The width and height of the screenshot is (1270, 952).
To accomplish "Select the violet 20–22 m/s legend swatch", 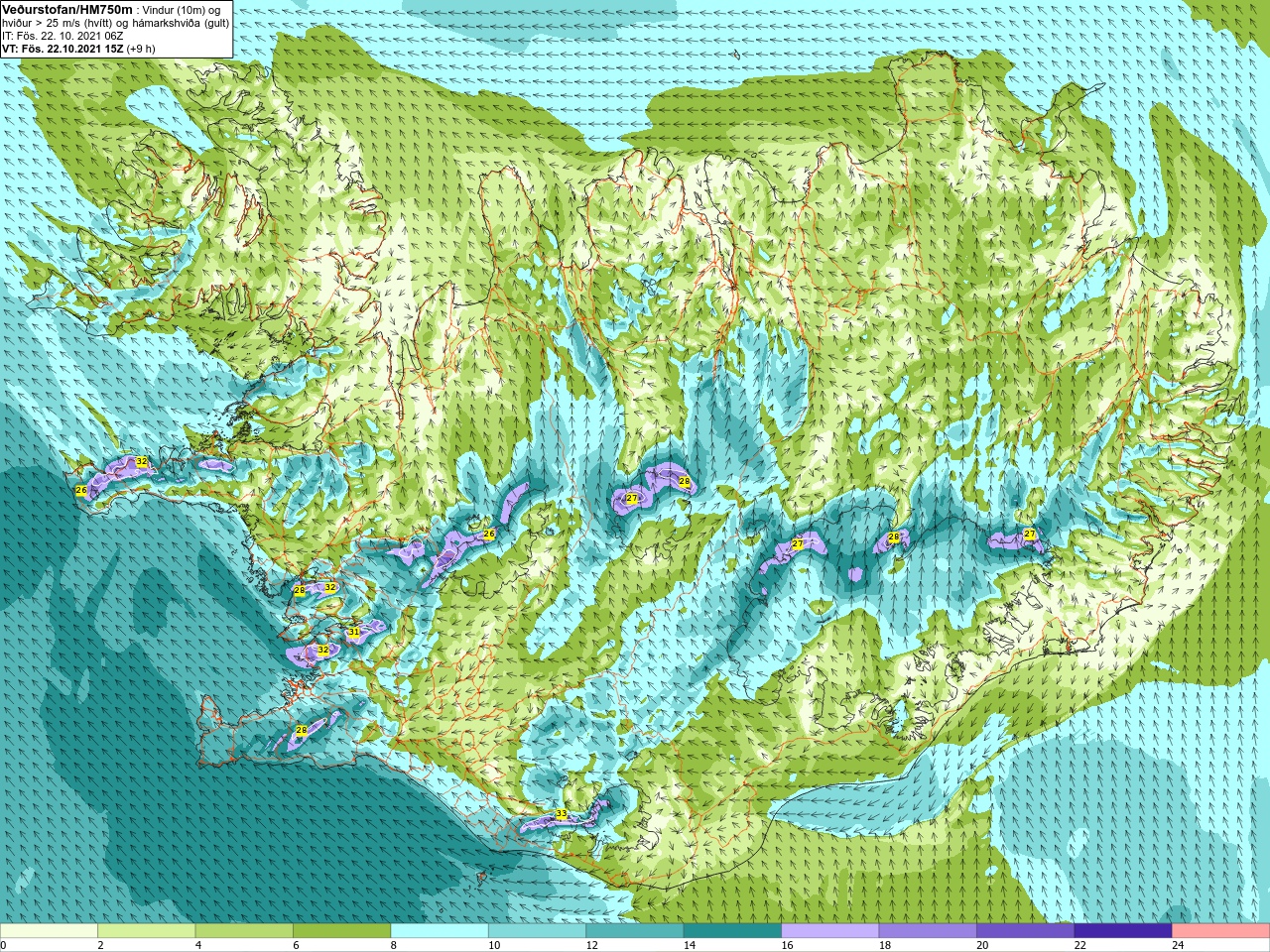I will (x=1026, y=931).
